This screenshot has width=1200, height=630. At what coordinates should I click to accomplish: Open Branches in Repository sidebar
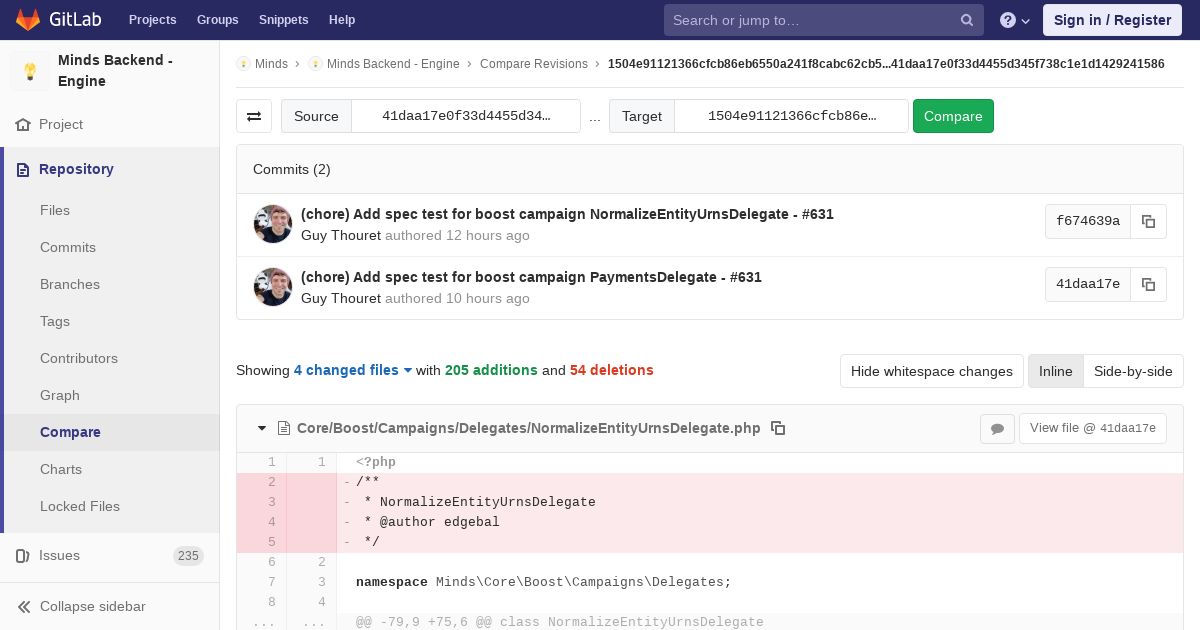point(70,284)
